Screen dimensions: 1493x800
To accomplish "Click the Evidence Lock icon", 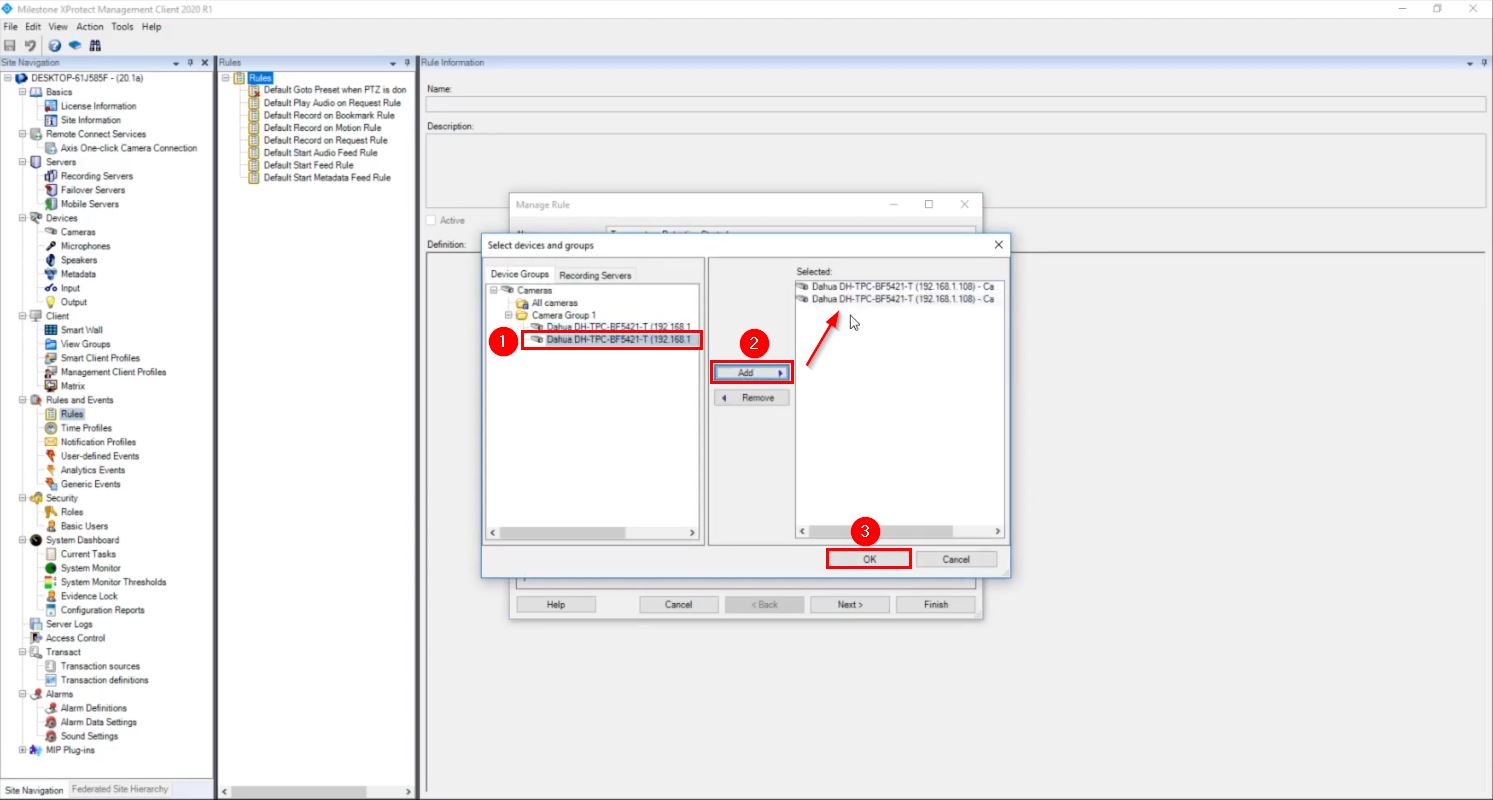I will 50,596.
